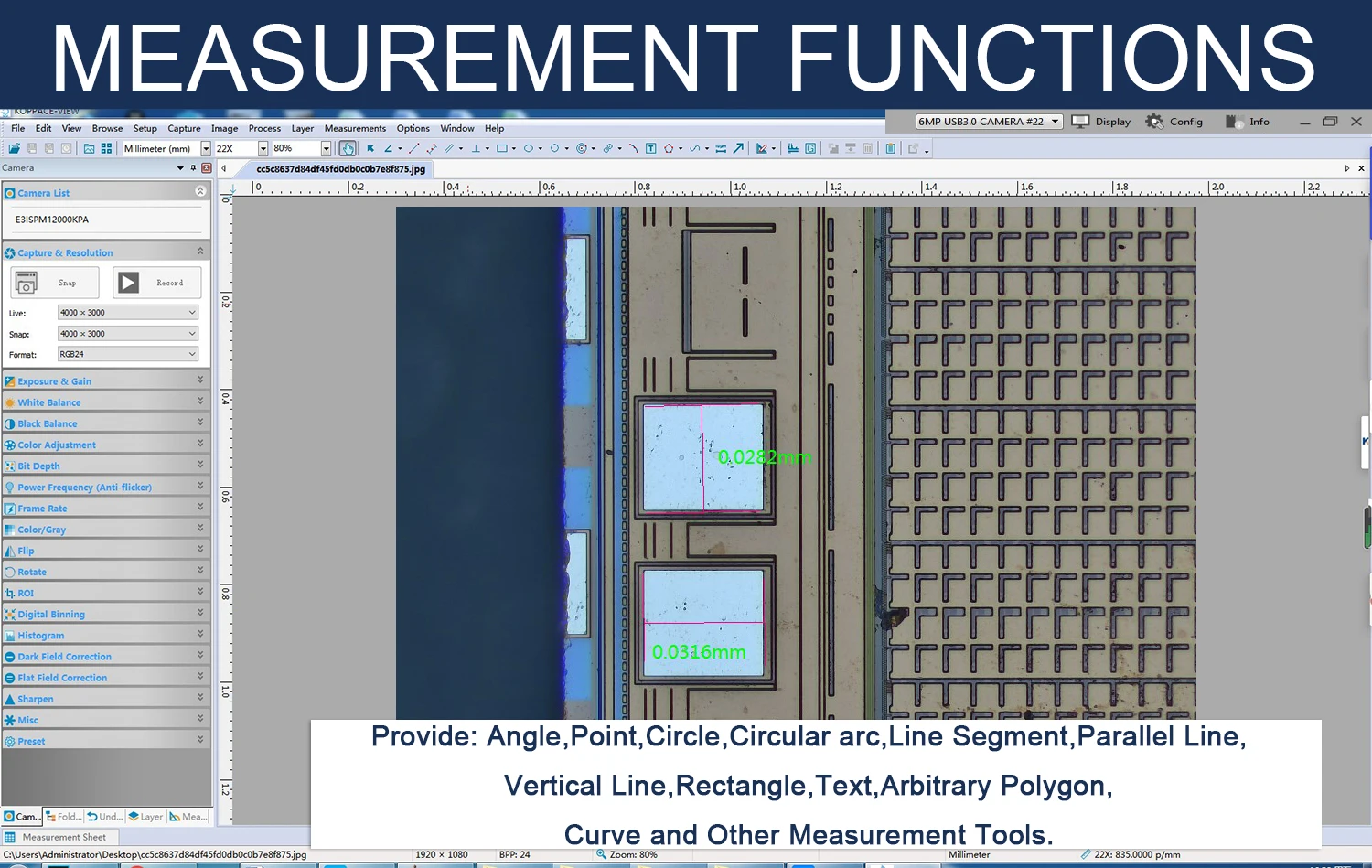Close the Camera side panel
Screen dimensions: 1372x868
[207, 168]
